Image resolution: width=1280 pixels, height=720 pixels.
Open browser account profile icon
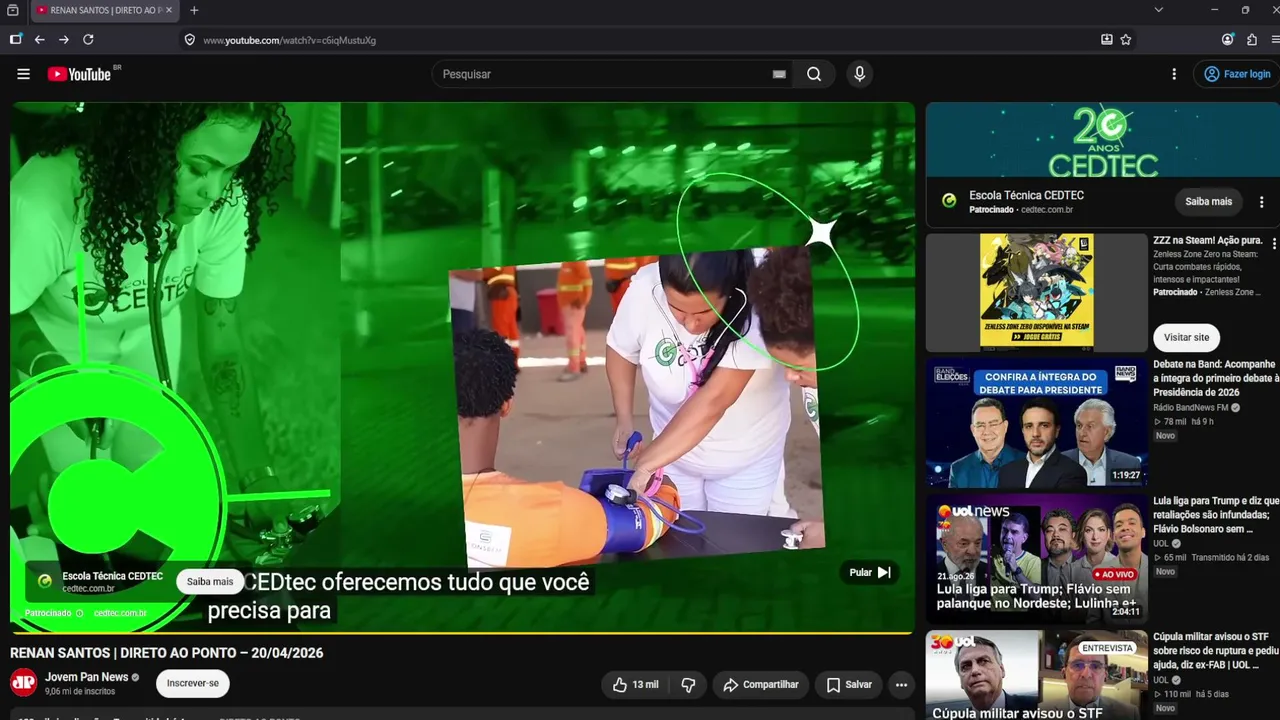pyautogui.click(x=1228, y=40)
